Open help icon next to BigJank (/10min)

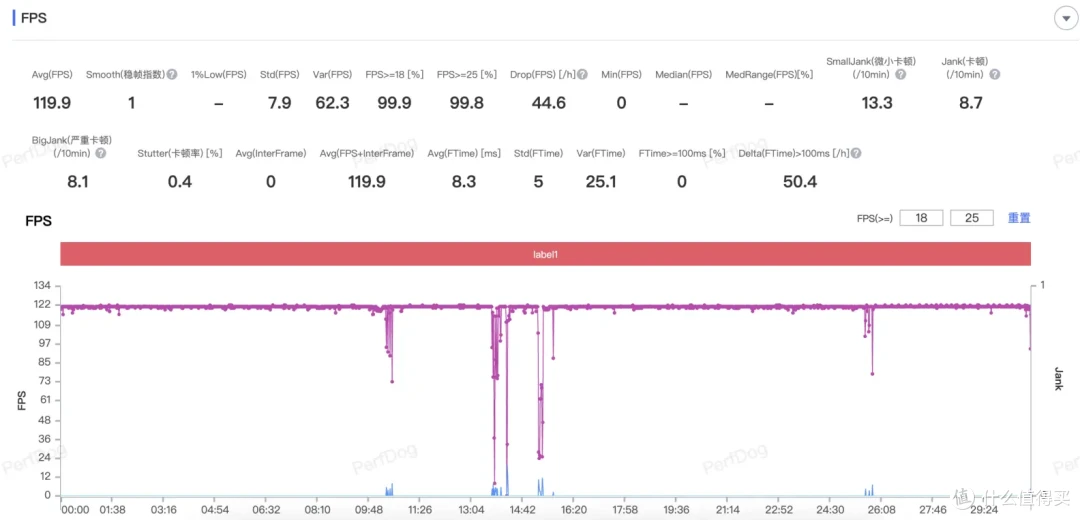(101, 153)
